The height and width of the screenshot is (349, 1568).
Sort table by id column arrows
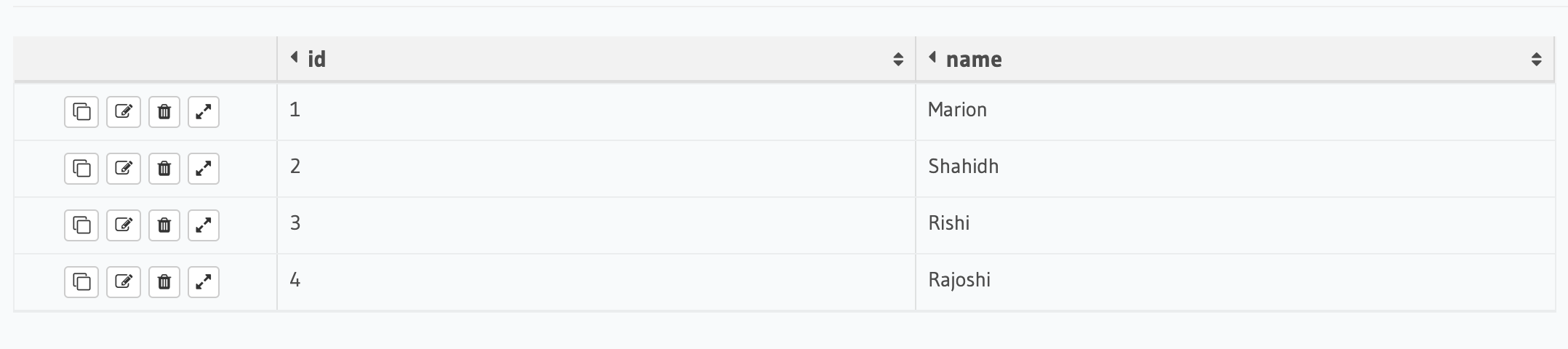898,60
